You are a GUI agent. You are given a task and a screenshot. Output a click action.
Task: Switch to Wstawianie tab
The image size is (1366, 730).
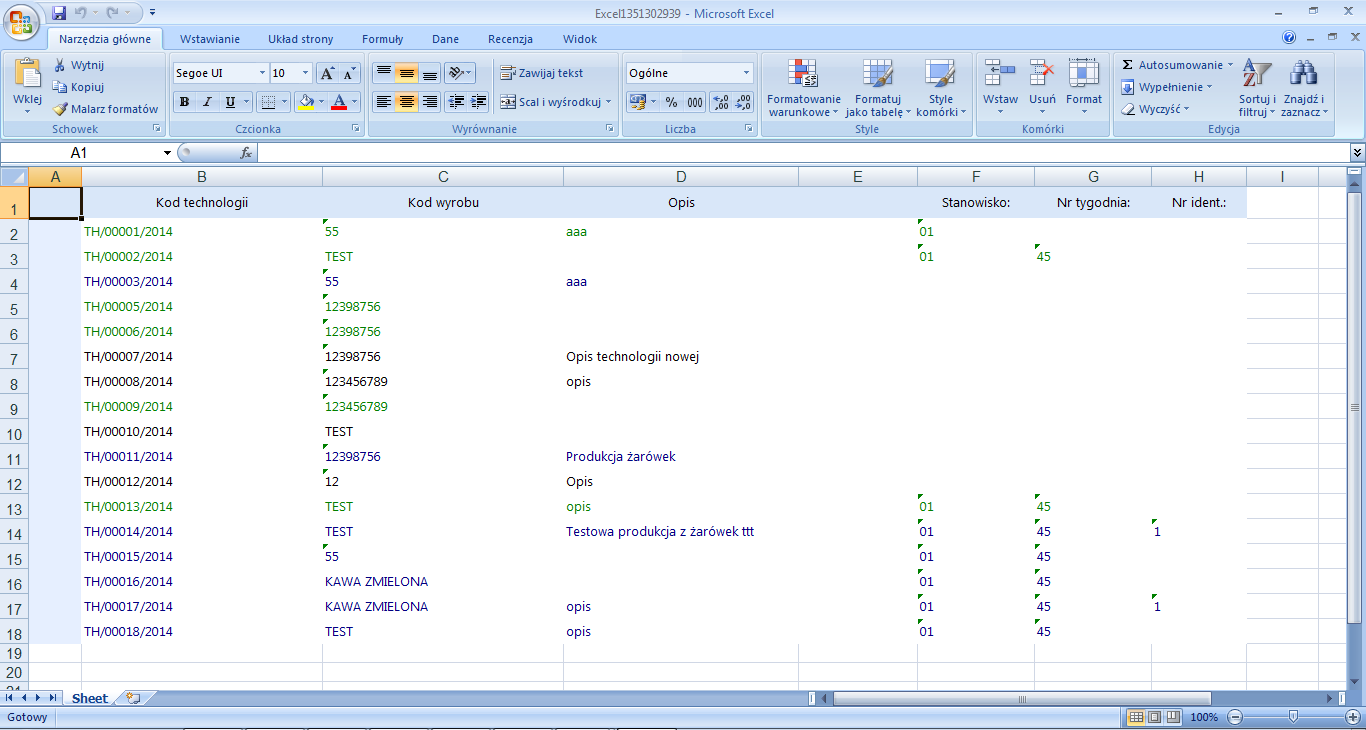point(209,39)
